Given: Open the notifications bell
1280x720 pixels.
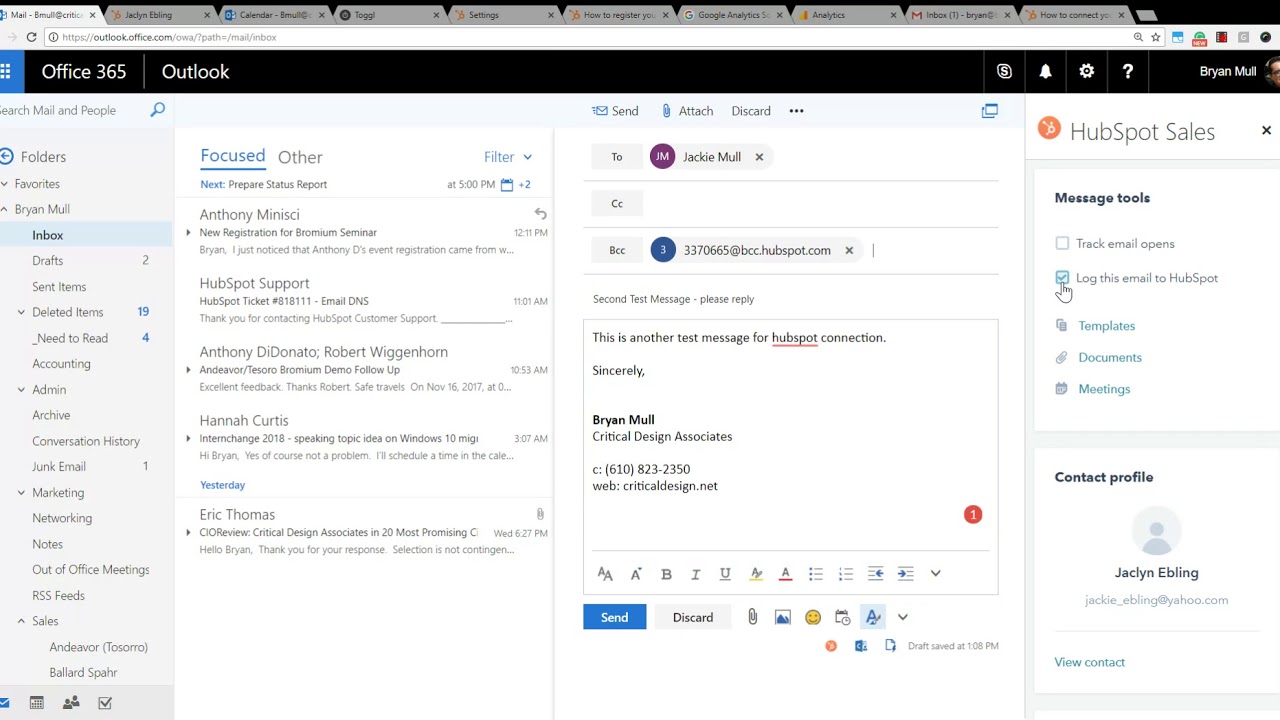Looking at the screenshot, I should (x=1045, y=71).
